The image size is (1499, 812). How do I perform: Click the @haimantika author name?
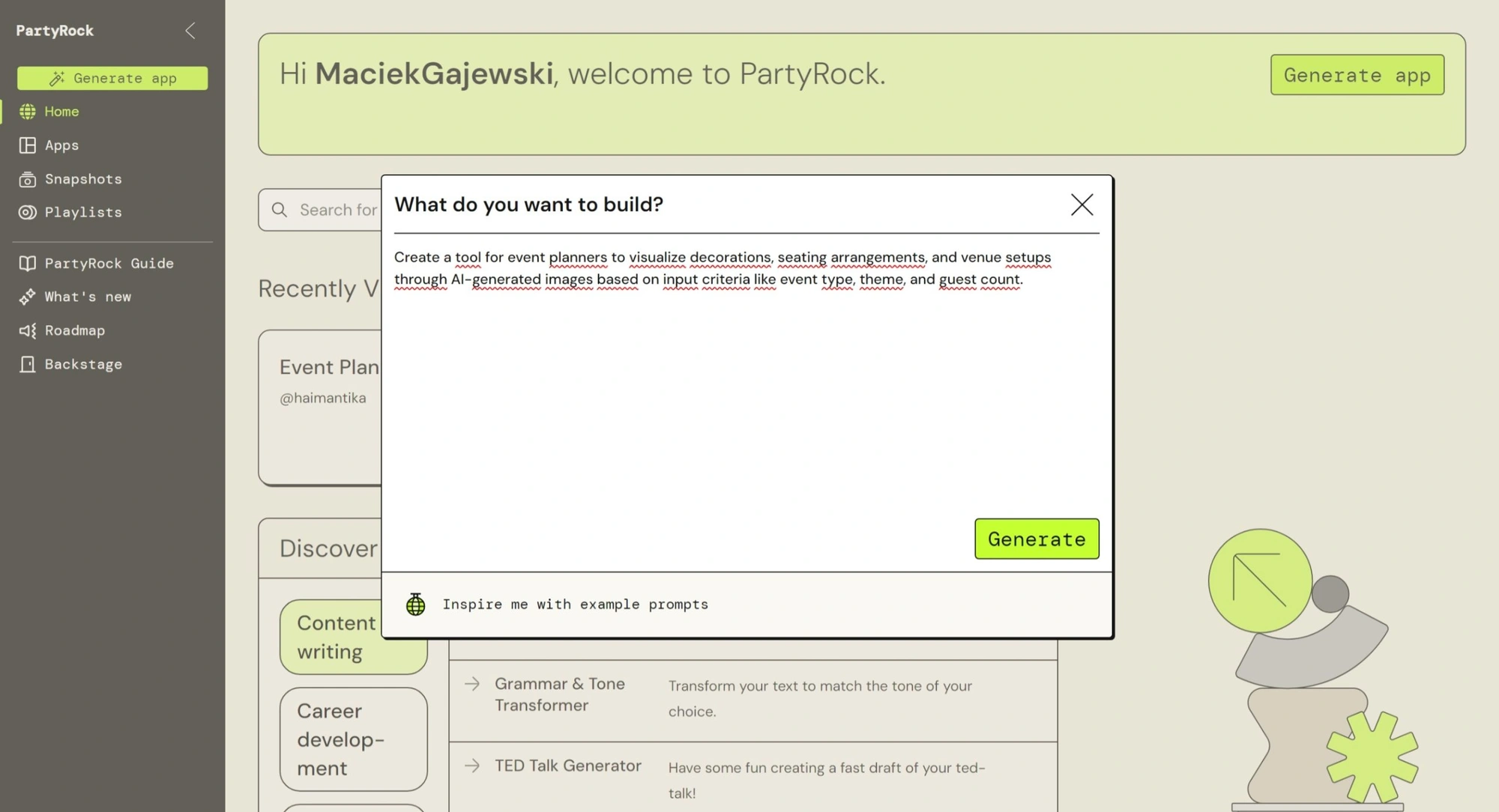coord(323,399)
